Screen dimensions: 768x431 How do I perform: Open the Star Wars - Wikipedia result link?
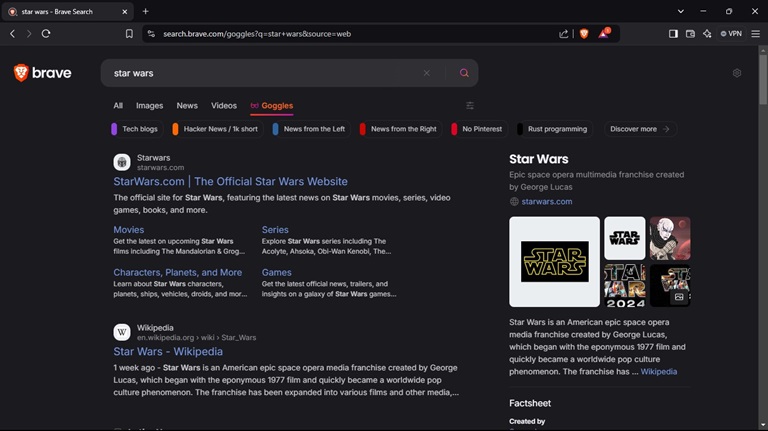(168, 352)
